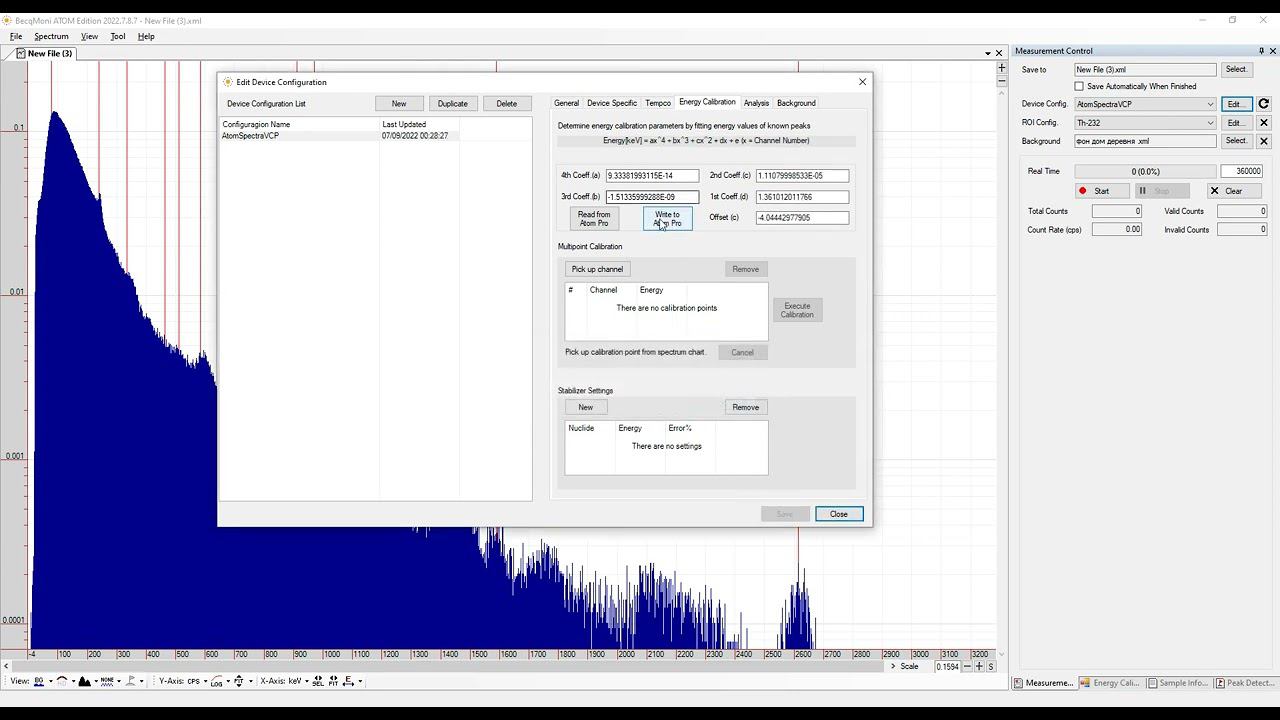Click the NONE smoothing icon
The width and height of the screenshot is (1280, 720).
tap(107, 681)
